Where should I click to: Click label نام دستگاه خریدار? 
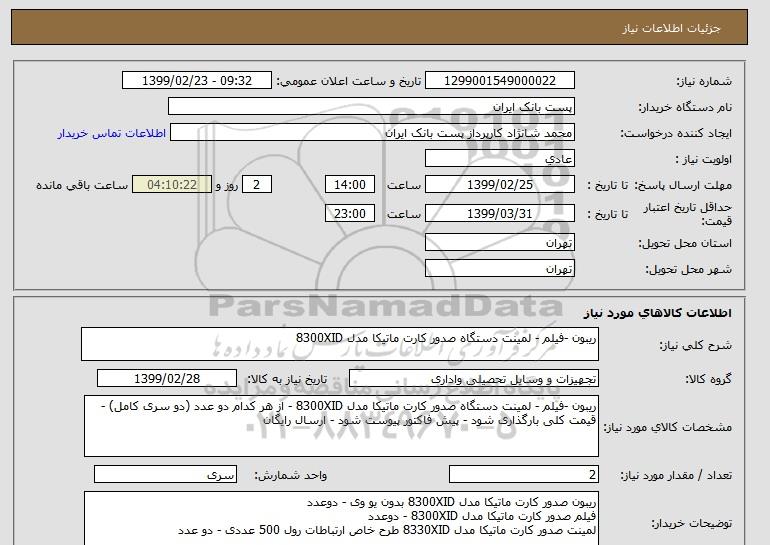tap(685, 107)
